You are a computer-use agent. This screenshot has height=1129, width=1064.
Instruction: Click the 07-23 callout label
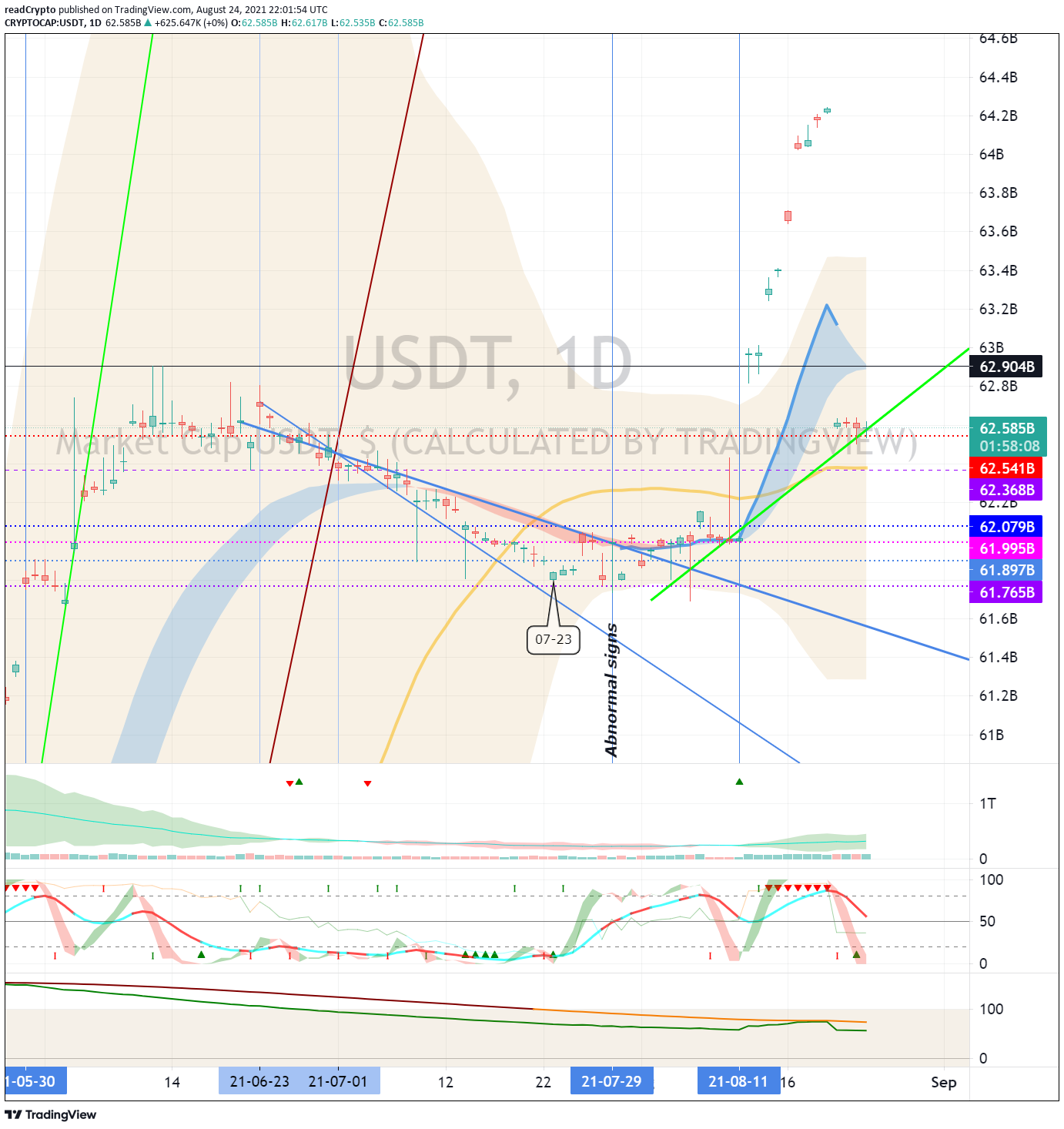[x=554, y=639]
